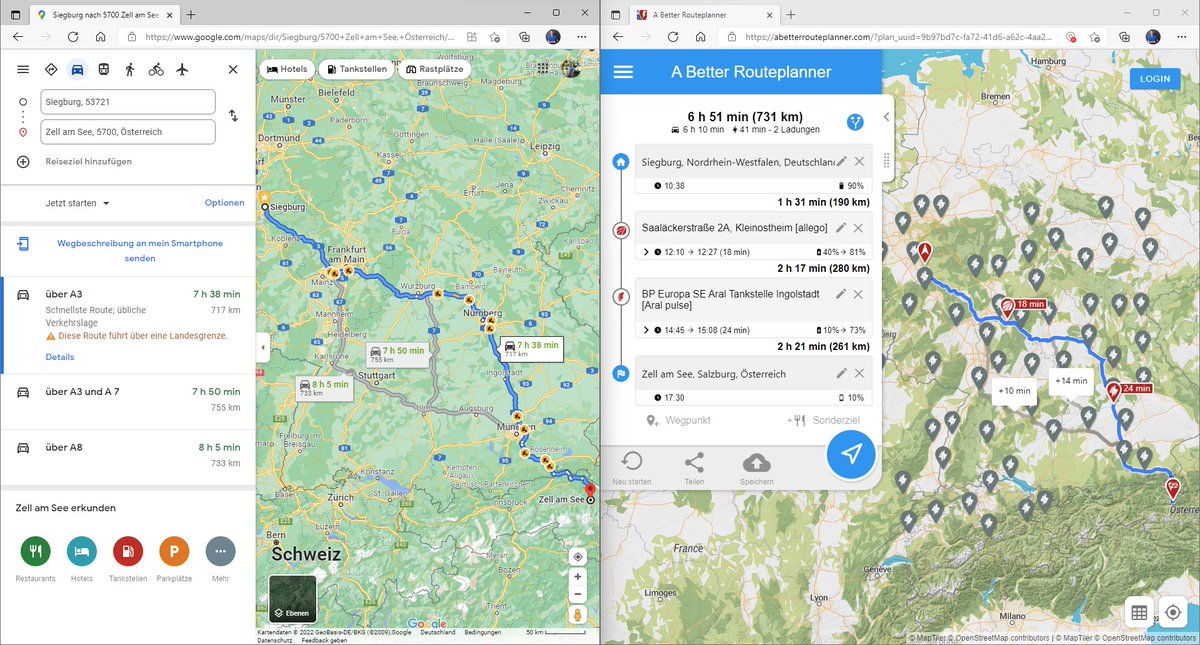Select best travel mode diamond icon
Screen dimensions: 1200x645
51,69
